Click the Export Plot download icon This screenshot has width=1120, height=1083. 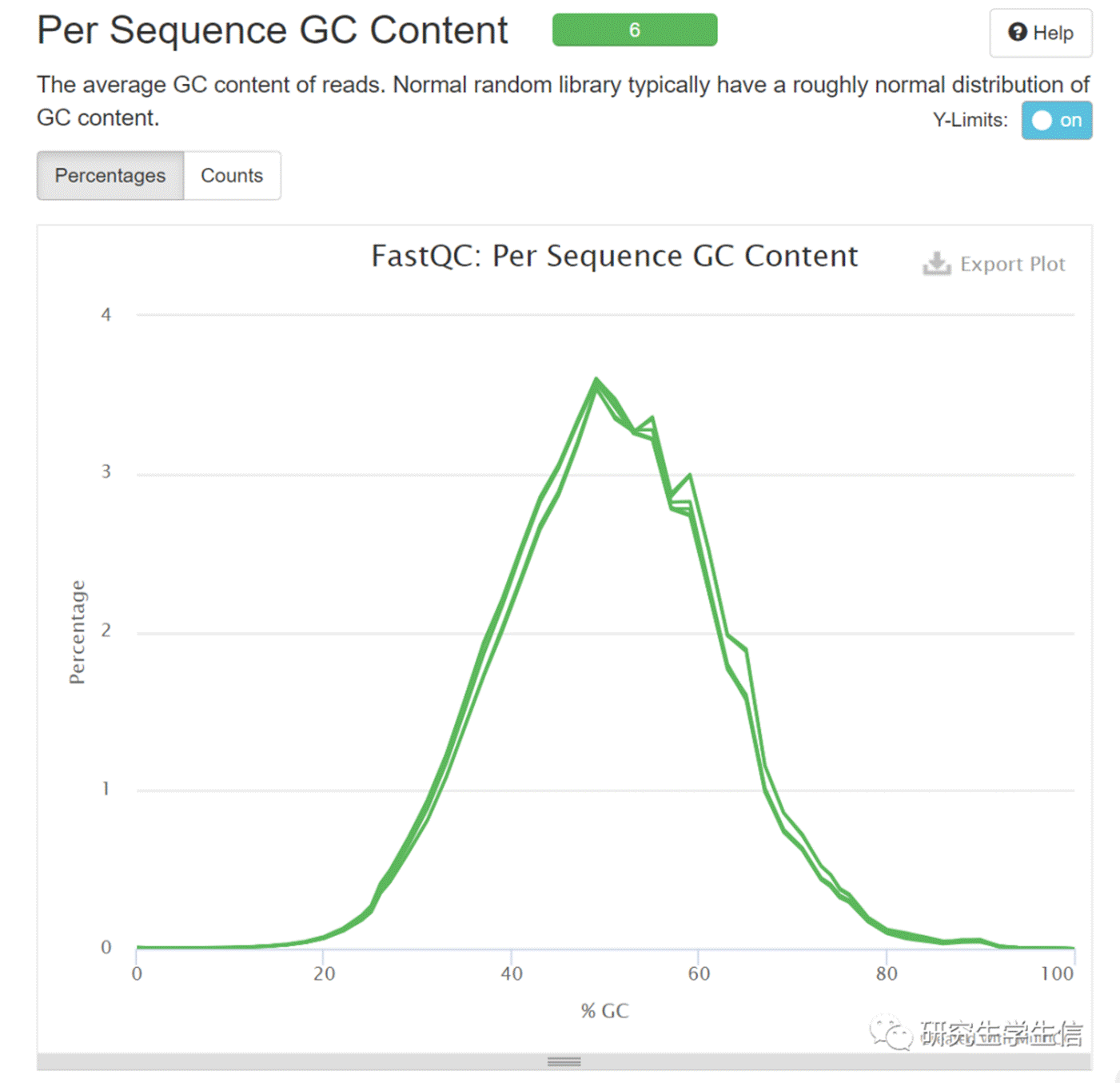point(936,264)
